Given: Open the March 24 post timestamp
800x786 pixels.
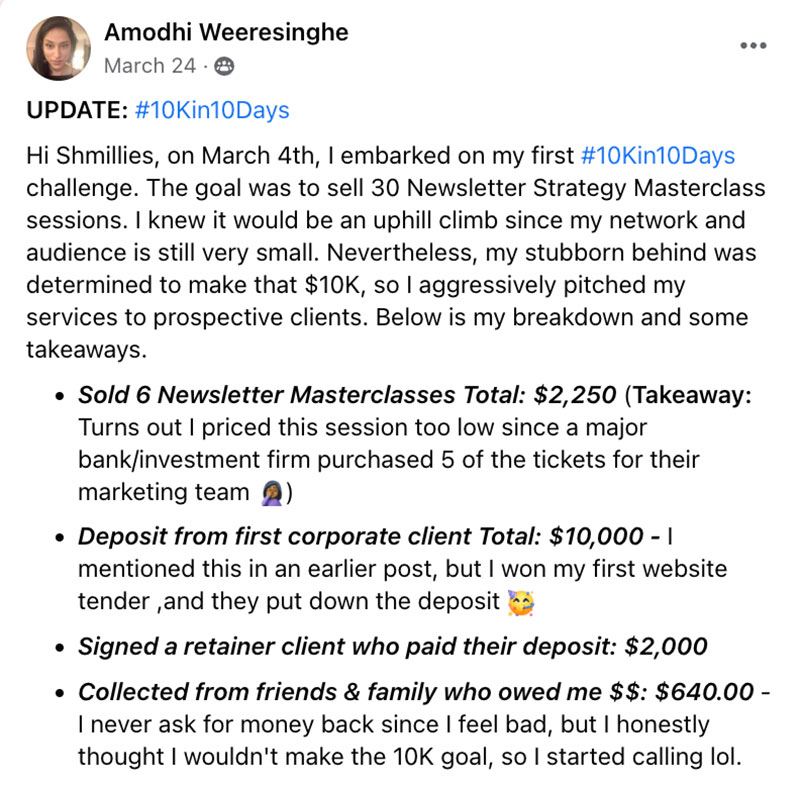Looking at the screenshot, I should 148,66.
